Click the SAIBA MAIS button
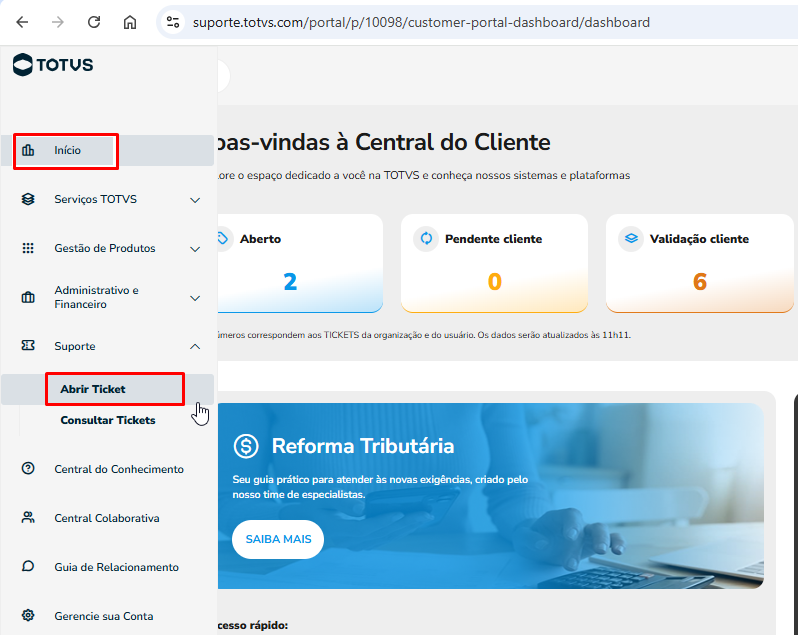This screenshot has height=635, width=798. click(278, 539)
